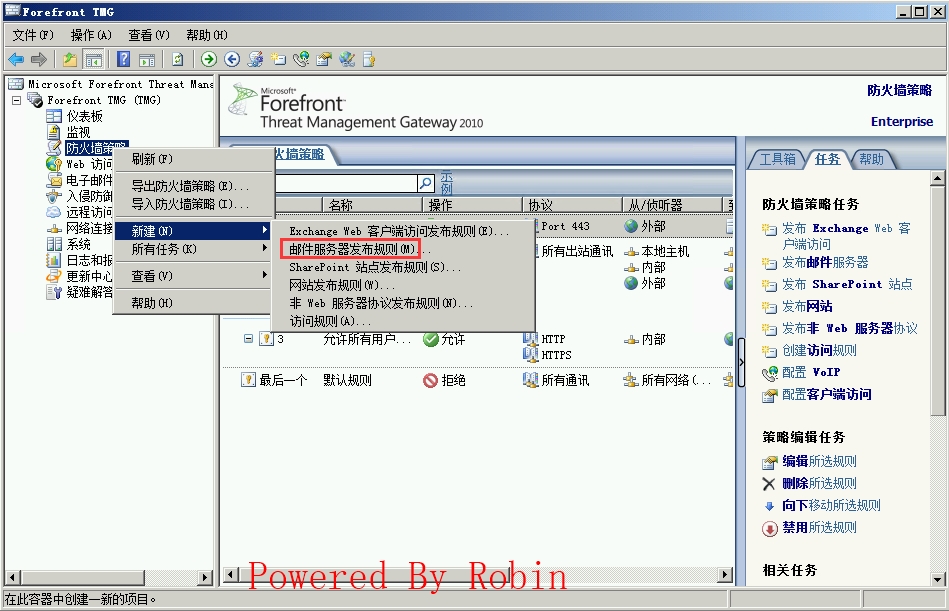The height and width of the screenshot is (611, 949).
Task: Click the 发布网站 task link
Action: pyautogui.click(x=807, y=306)
